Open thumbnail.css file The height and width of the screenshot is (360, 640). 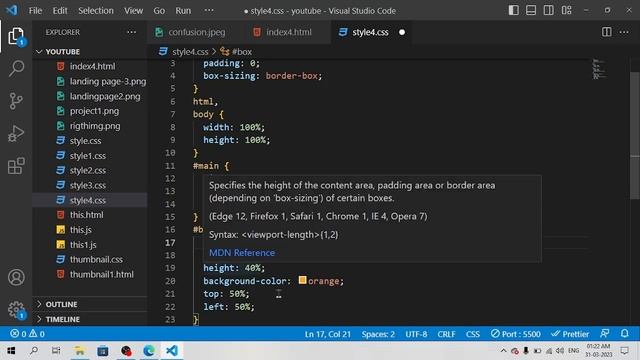click(x=96, y=260)
